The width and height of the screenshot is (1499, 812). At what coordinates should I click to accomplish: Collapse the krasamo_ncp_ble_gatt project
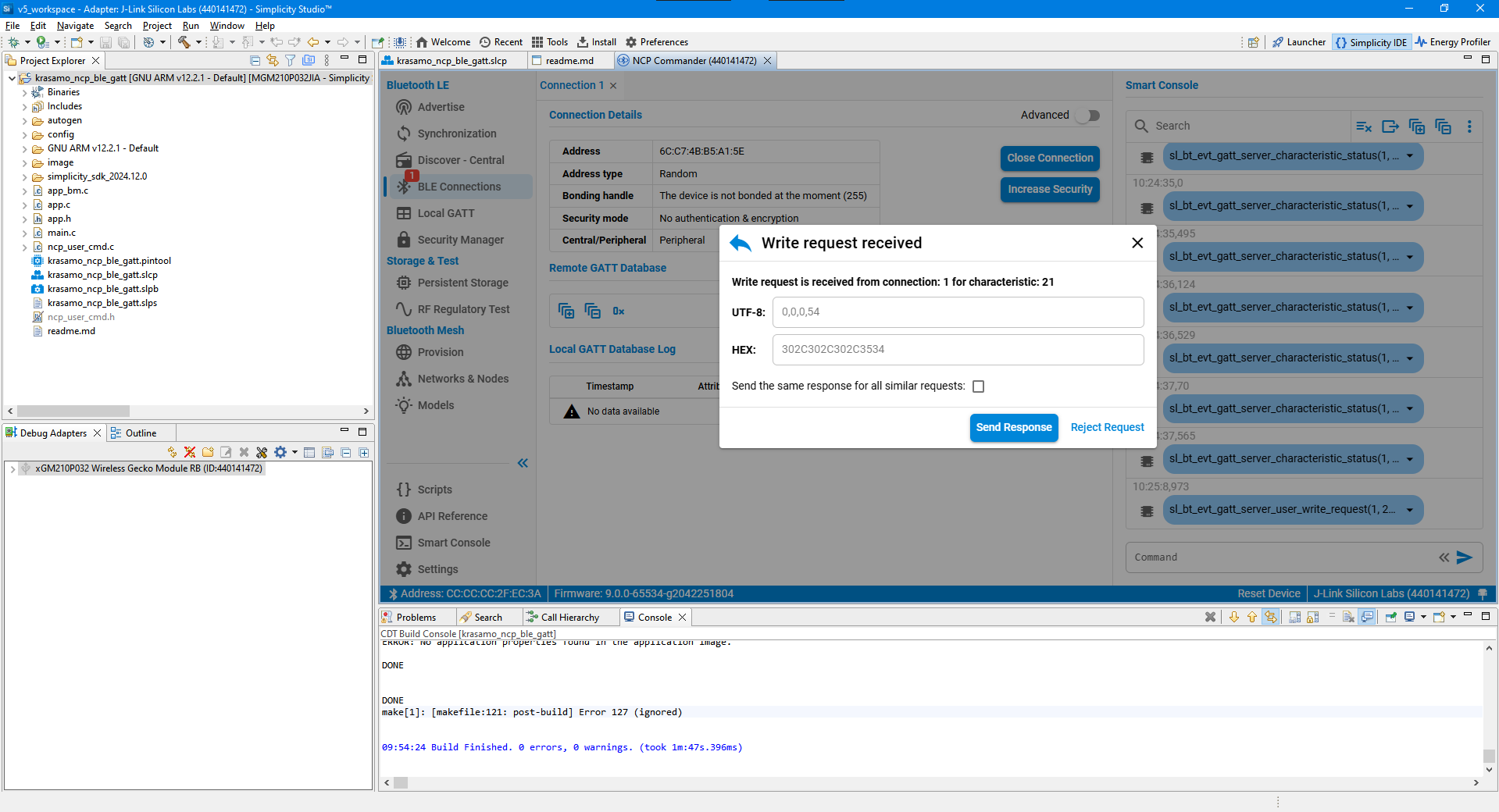12,78
